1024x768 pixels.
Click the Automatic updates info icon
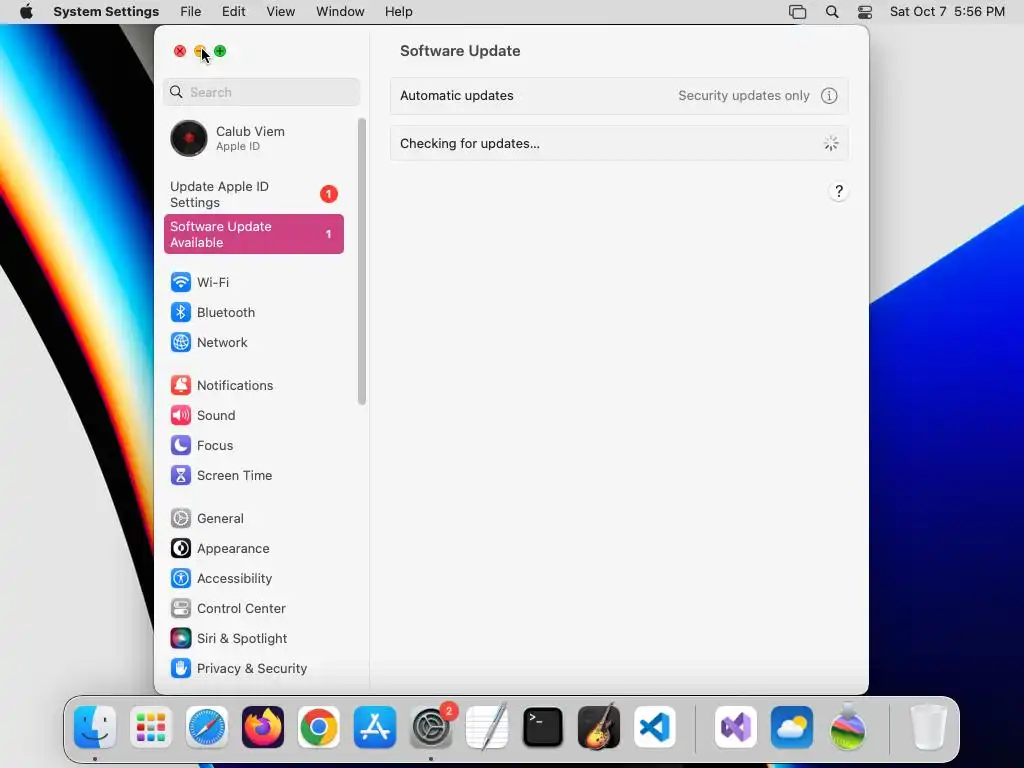829,96
